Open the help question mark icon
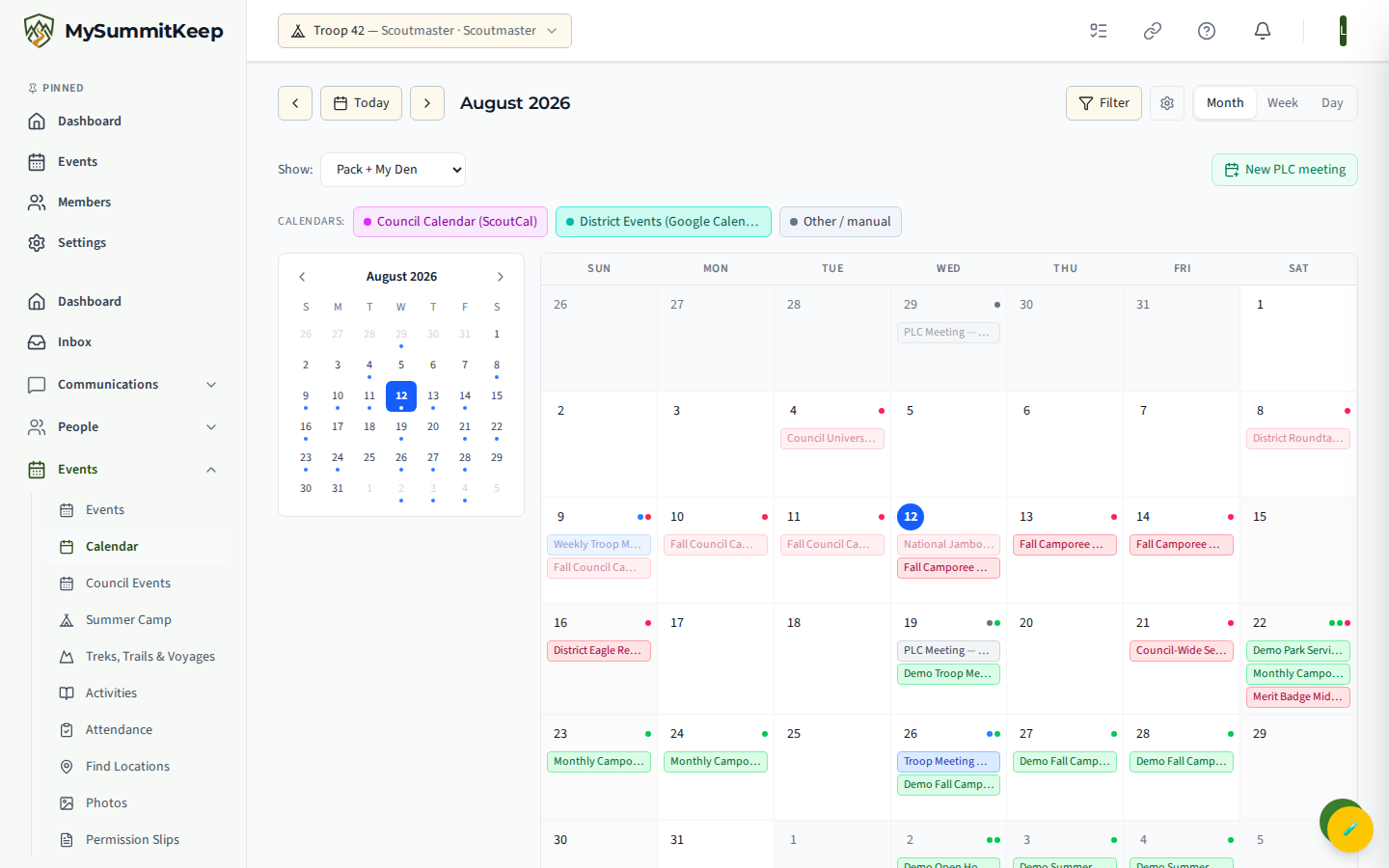 point(1207,31)
